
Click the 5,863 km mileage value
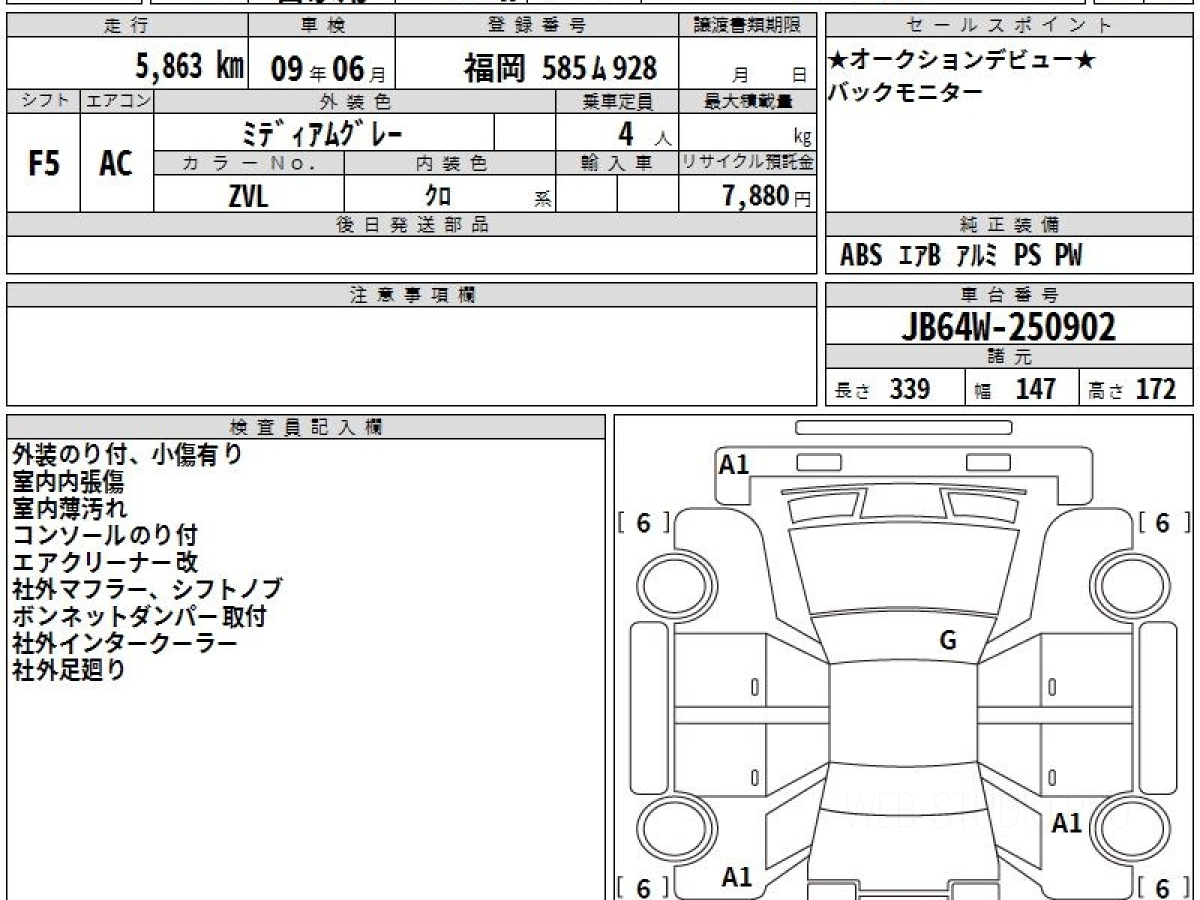[190, 67]
